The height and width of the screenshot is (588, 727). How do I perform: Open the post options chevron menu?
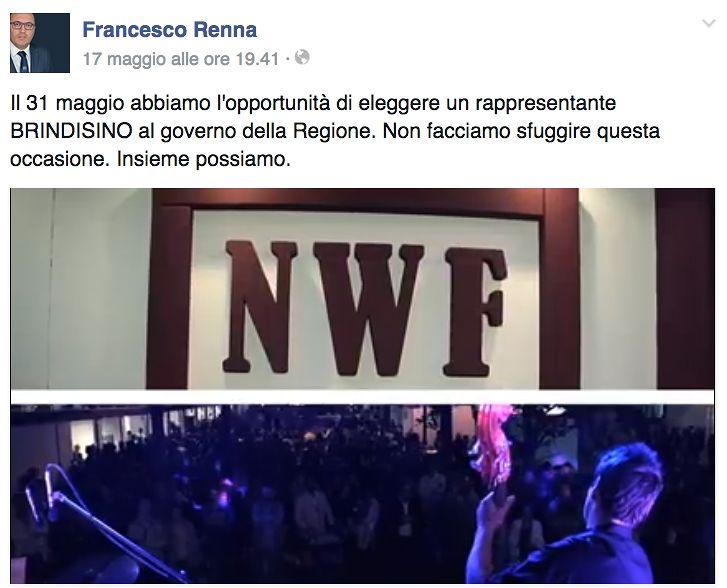[x=708, y=23]
